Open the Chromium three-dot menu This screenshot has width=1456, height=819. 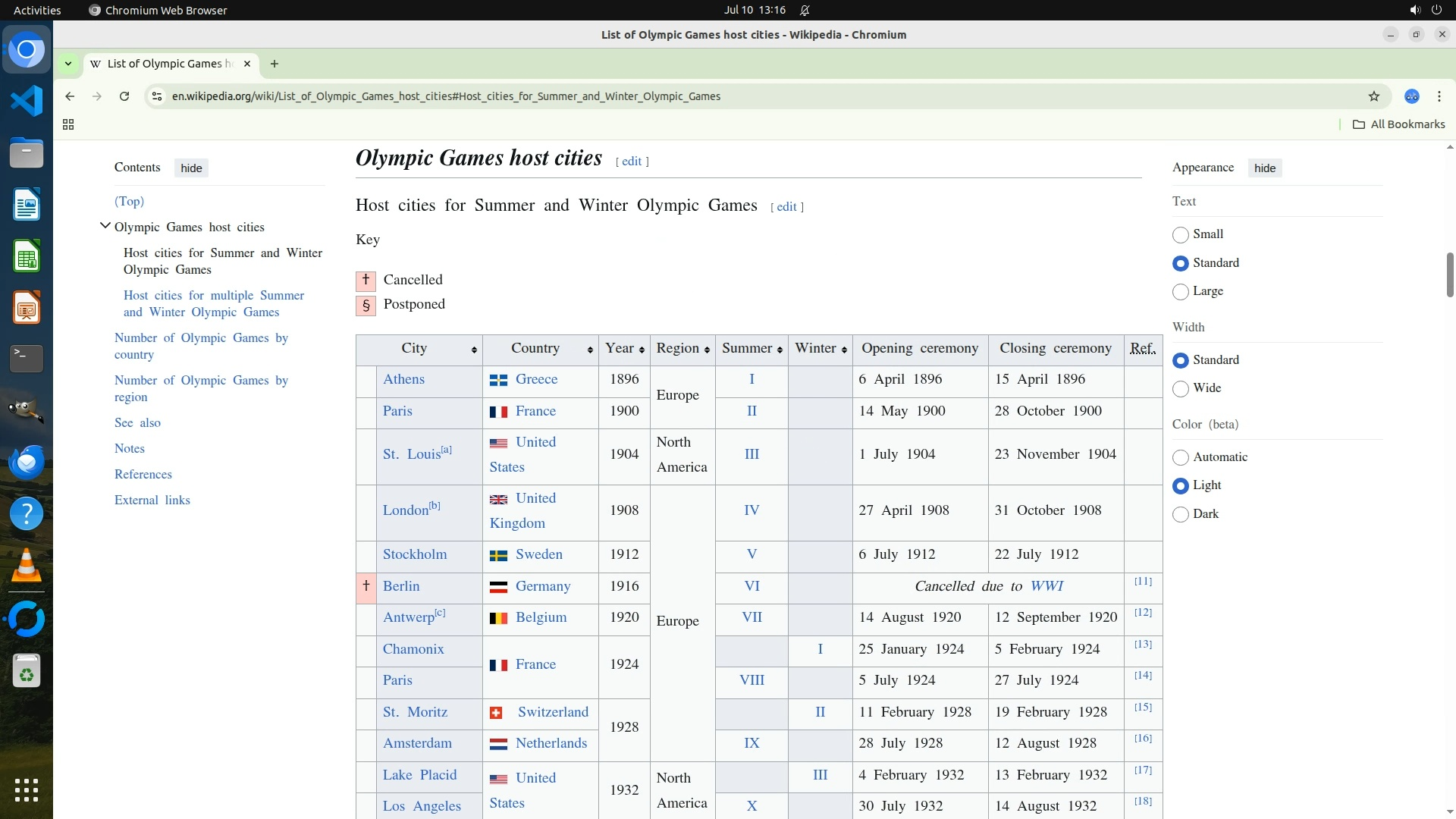tap(1439, 96)
